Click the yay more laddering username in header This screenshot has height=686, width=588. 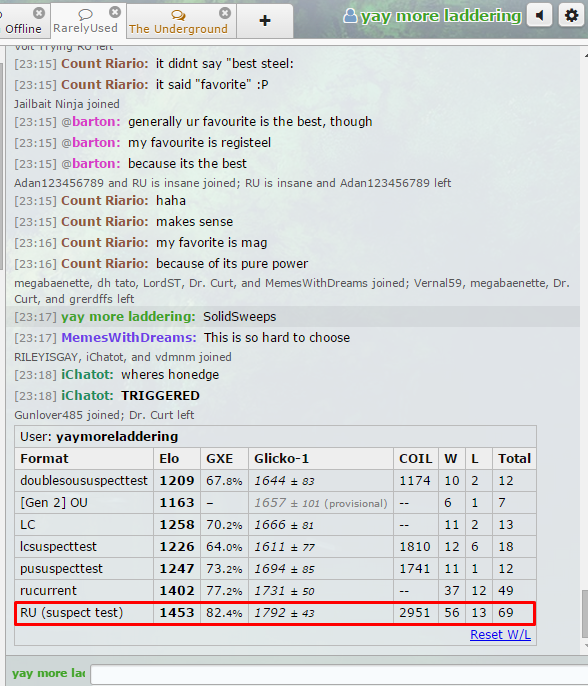pyautogui.click(x=441, y=16)
